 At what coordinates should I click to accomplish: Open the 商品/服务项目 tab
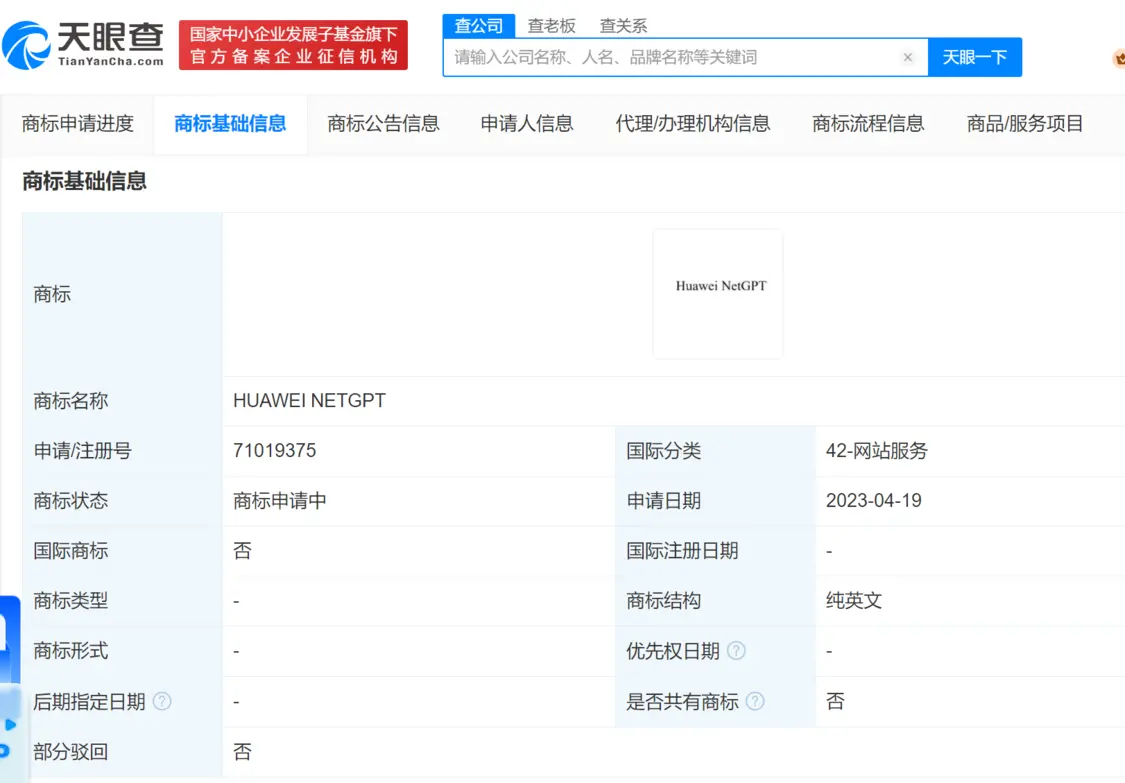pyautogui.click(x=1025, y=124)
